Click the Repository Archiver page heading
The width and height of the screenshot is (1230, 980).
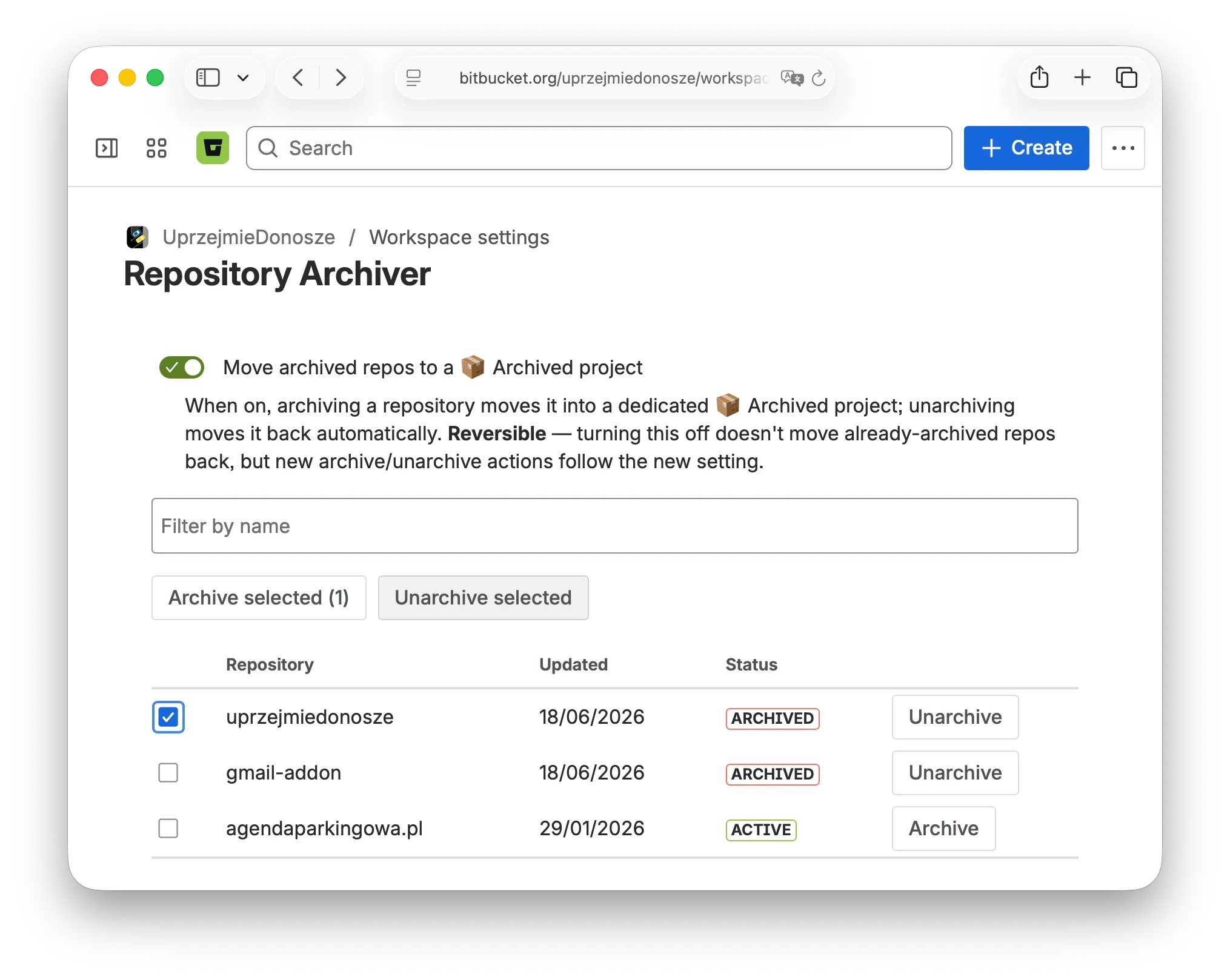[277, 274]
